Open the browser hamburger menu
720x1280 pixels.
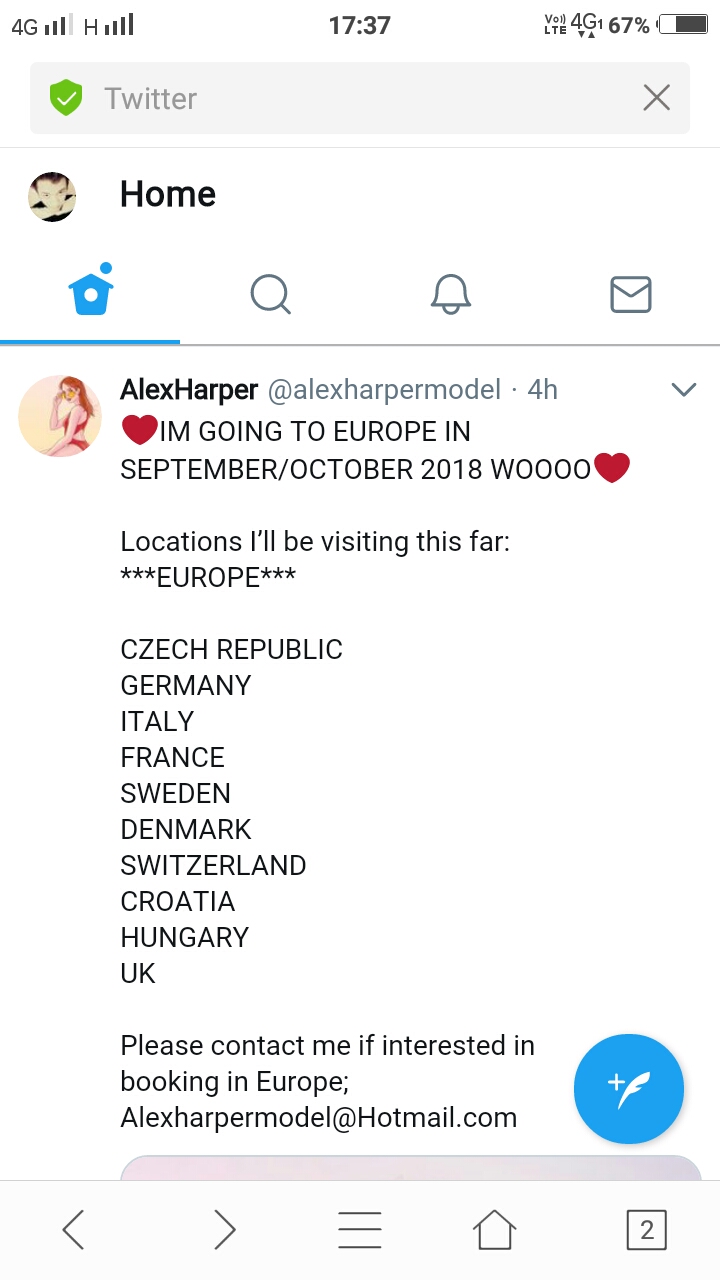(360, 1230)
